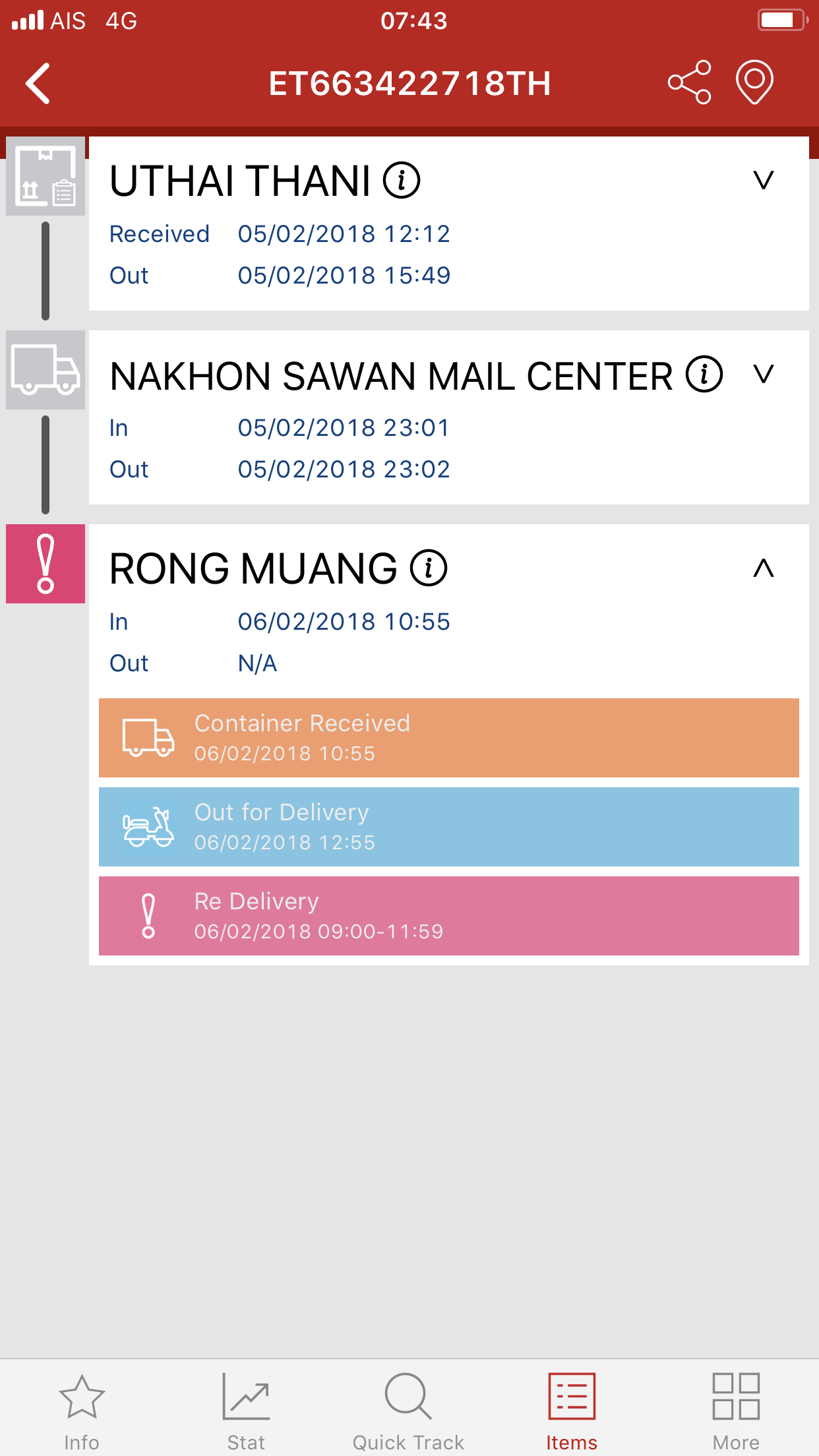
Task: Expand the NAKHON SAWAN MAIL CENTER chevron
Action: point(764,374)
